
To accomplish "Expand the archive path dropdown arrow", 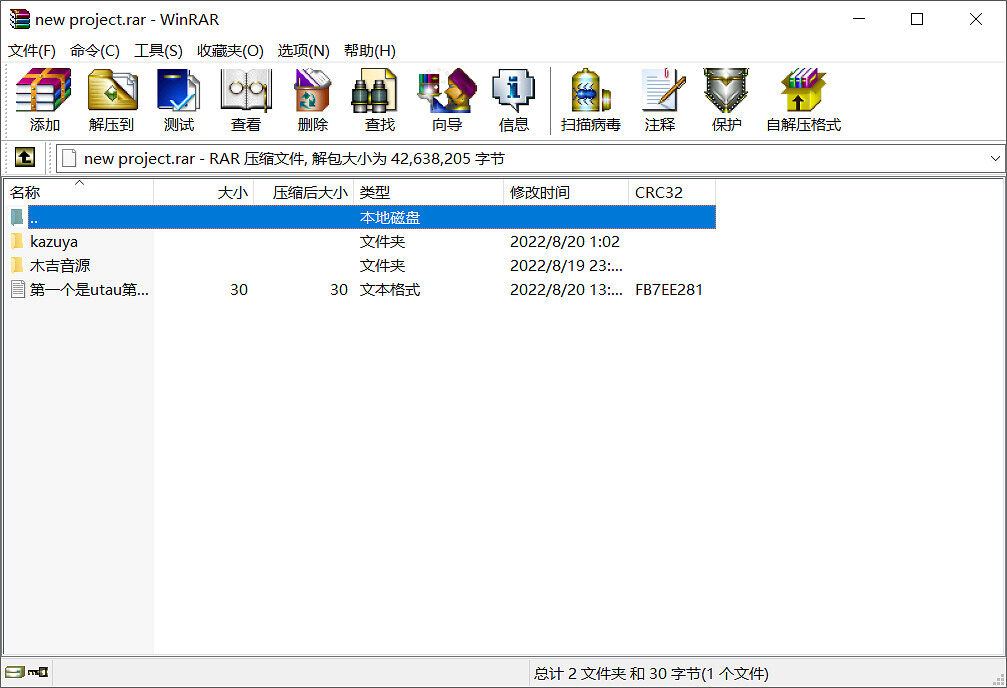I will click(x=994, y=158).
